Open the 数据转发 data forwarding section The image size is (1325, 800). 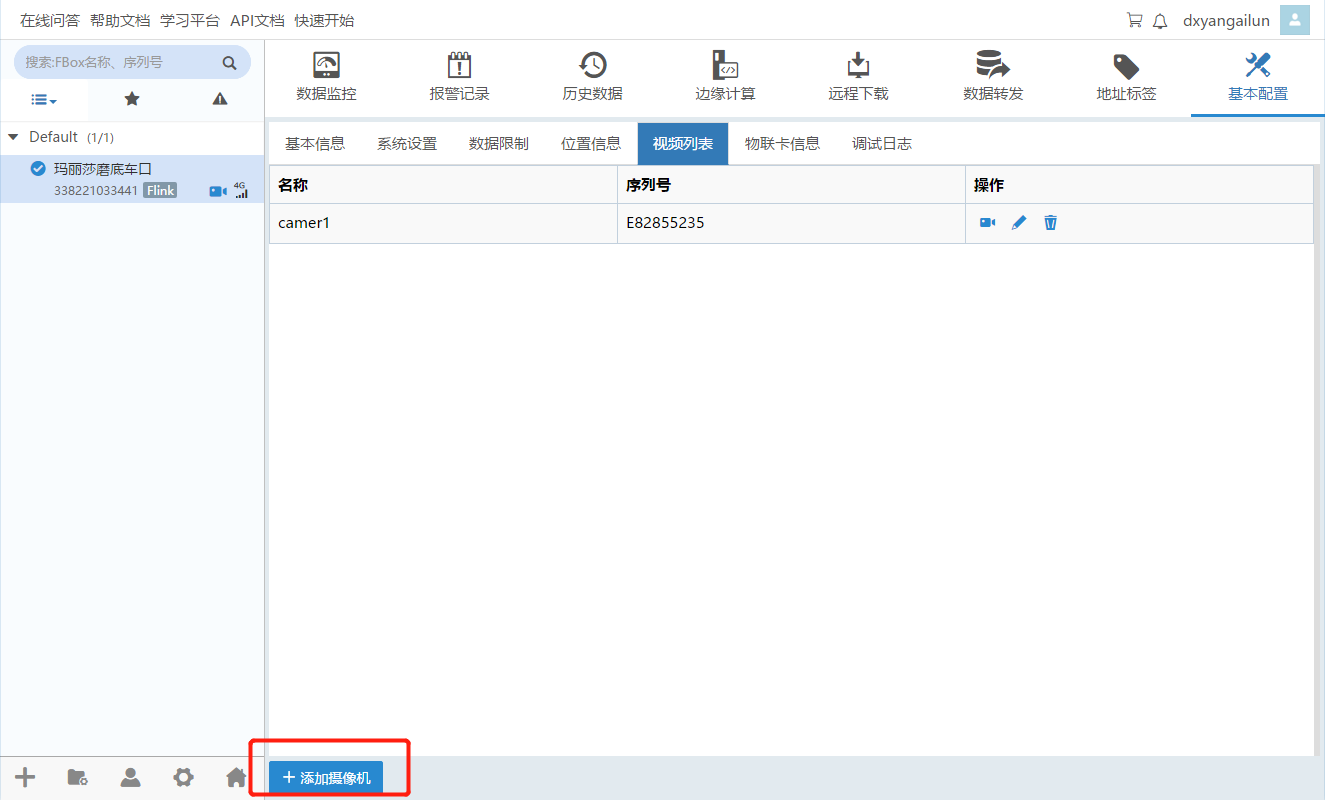(992, 78)
